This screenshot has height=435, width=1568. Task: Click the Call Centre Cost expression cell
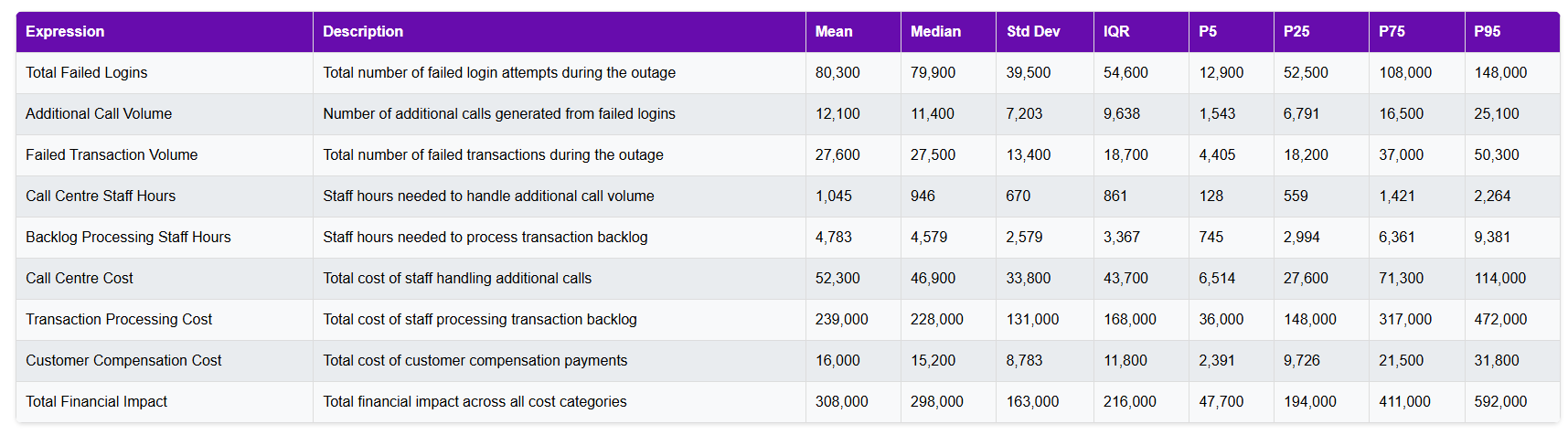click(x=80, y=279)
